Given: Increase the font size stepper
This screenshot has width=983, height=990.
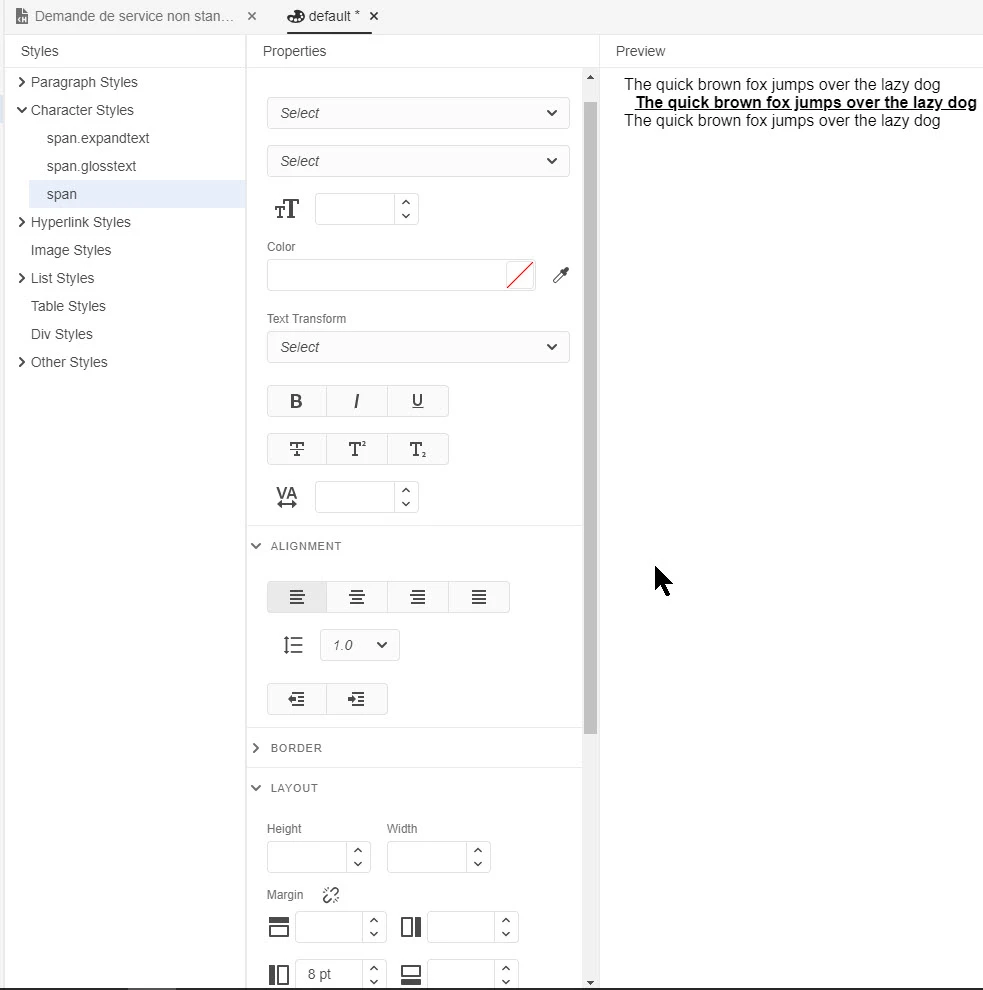Looking at the screenshot, I should 406,203.
